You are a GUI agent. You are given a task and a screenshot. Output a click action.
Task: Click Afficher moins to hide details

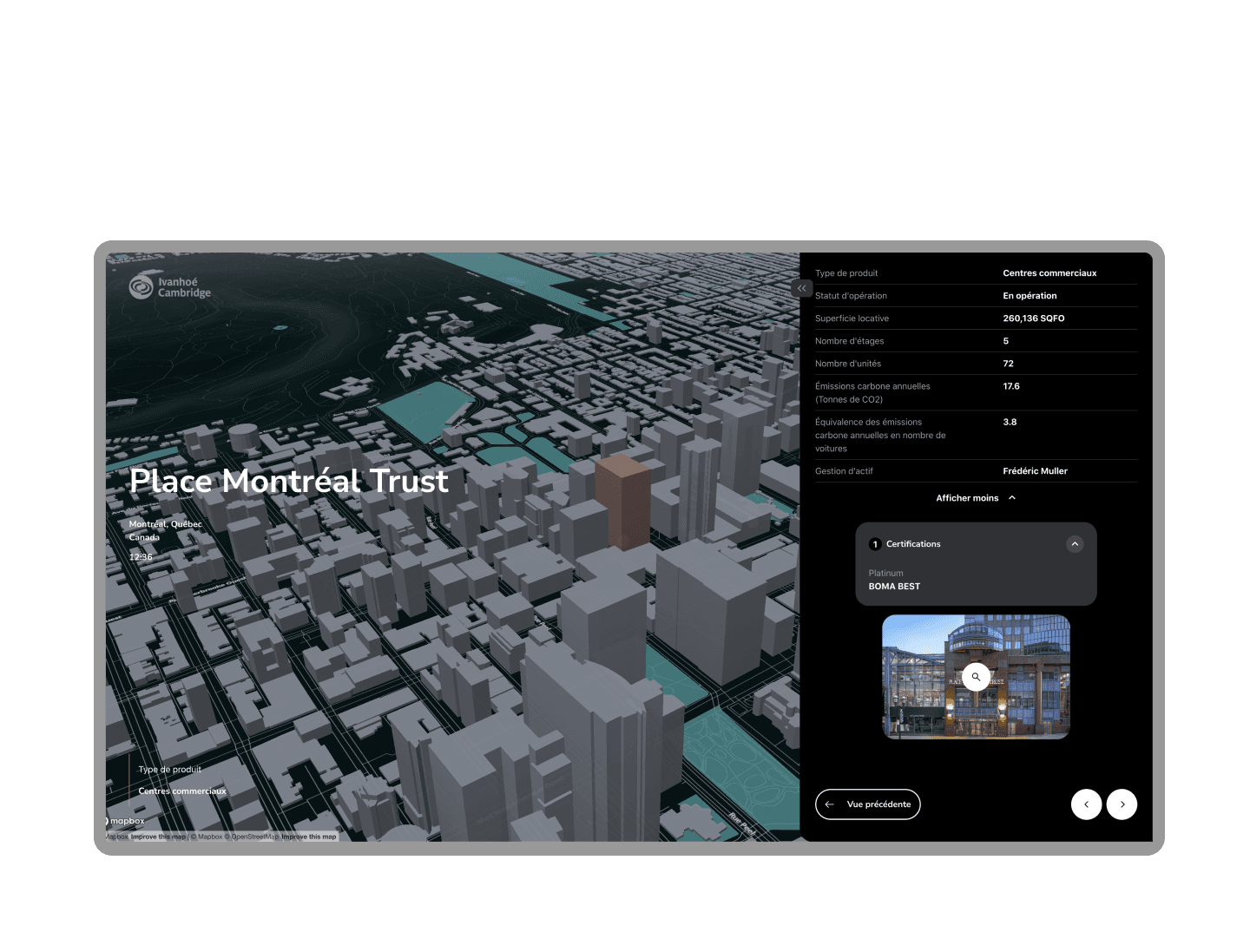(x=976, y=498)
